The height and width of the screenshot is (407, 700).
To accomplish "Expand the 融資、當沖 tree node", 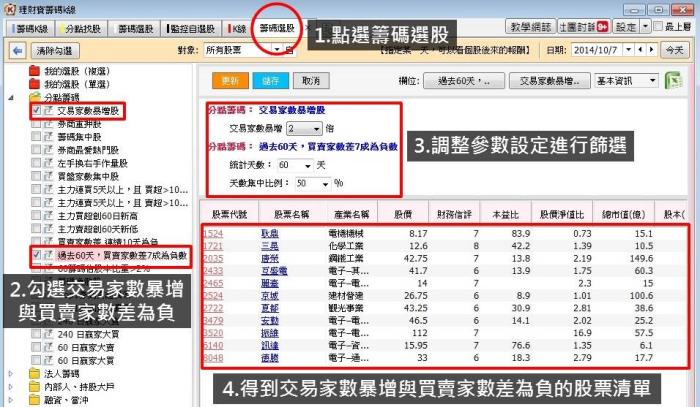I will (x=11, y=400).
